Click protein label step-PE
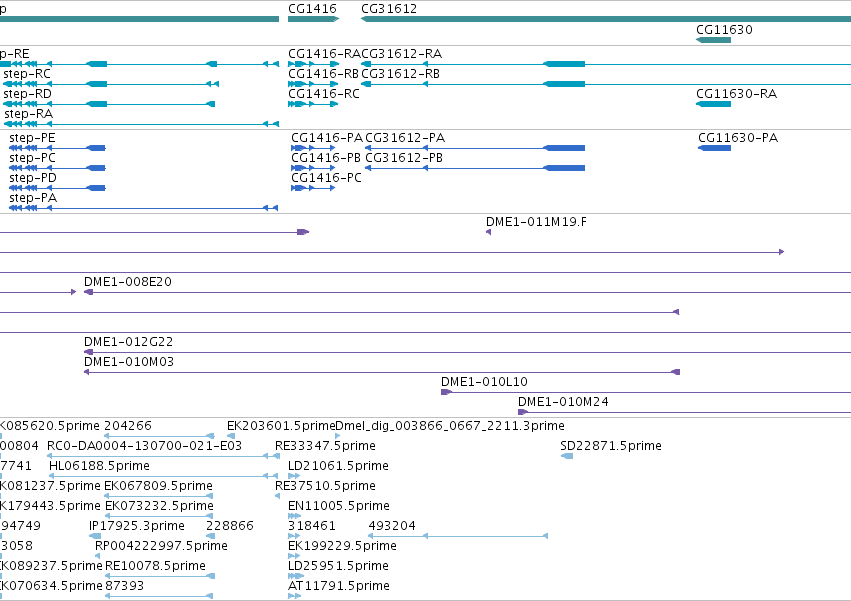851x601 pixels. pos(32,138)
